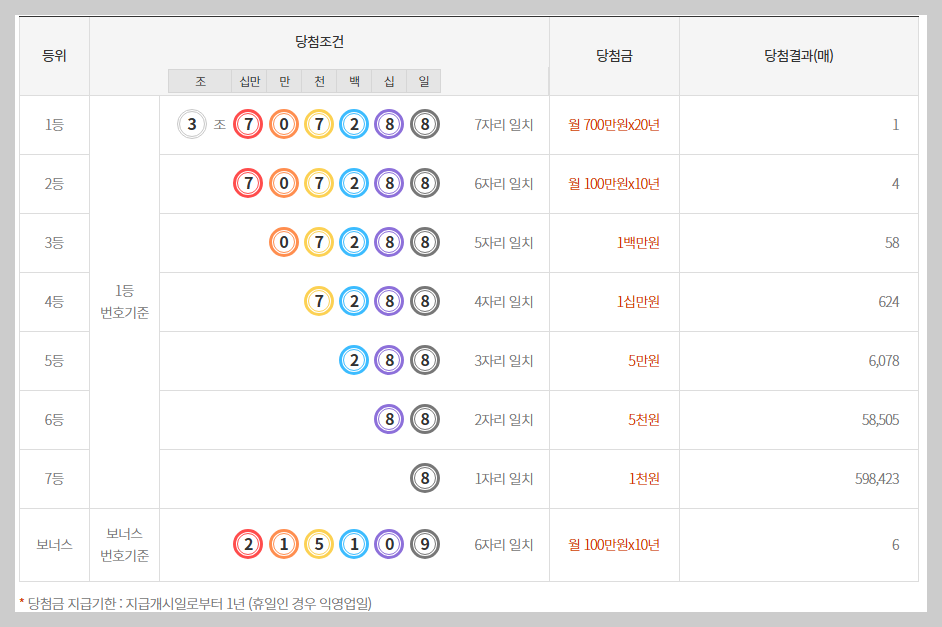Click the blue ball 2 in 2등 row
The height and width of the screenshot is (627, 942).
coord(354,183)
